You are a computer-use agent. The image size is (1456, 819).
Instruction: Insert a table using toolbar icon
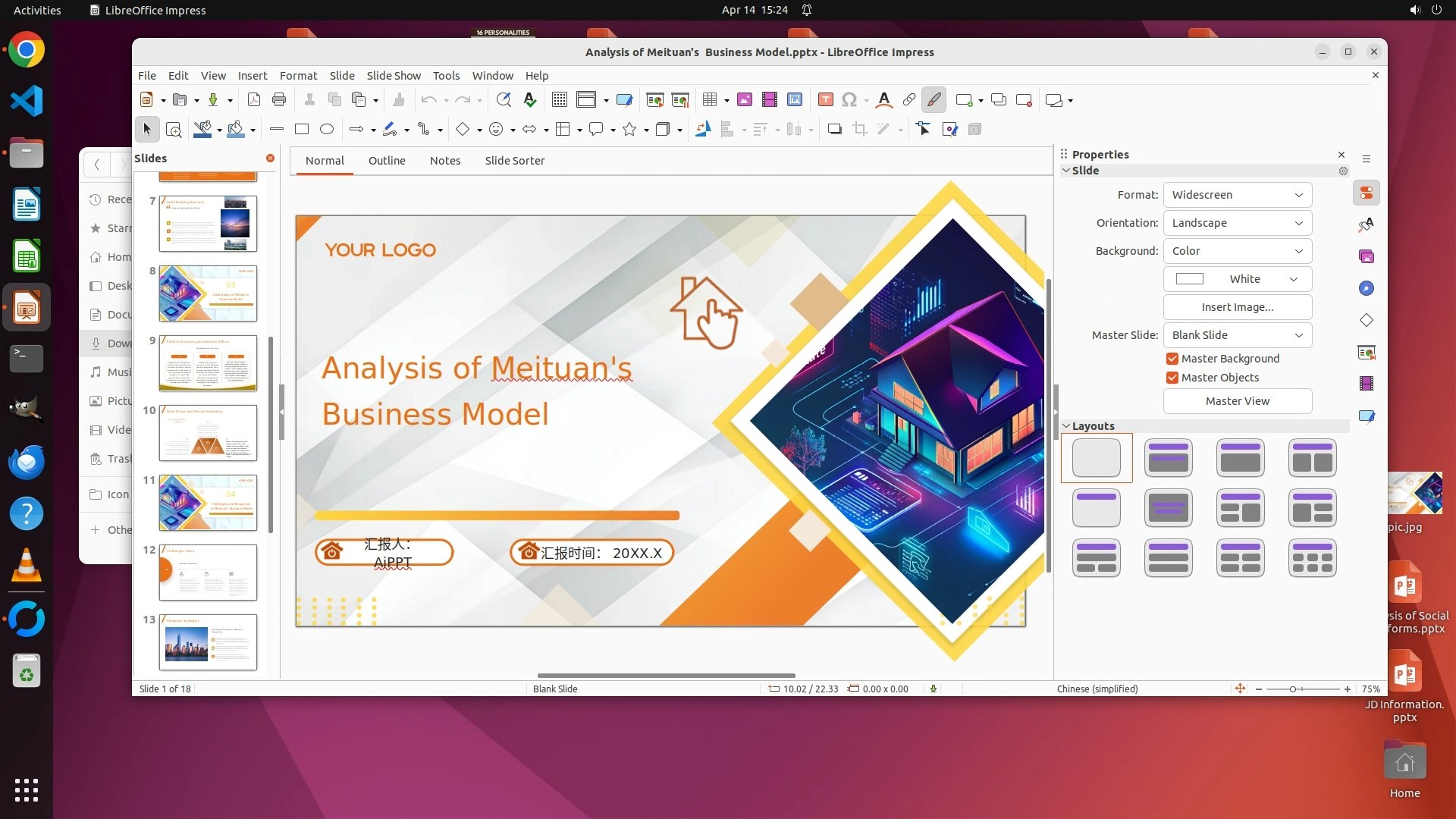(x=710, y=100)
